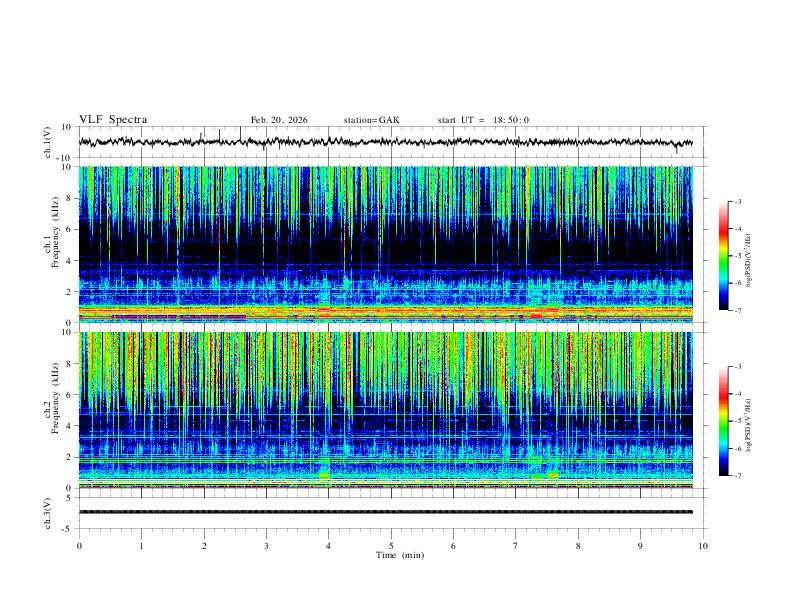The width and height of the screenshot is (792, 612).
Task: Click time axis tick label '8'
Action: coord(578,546)
